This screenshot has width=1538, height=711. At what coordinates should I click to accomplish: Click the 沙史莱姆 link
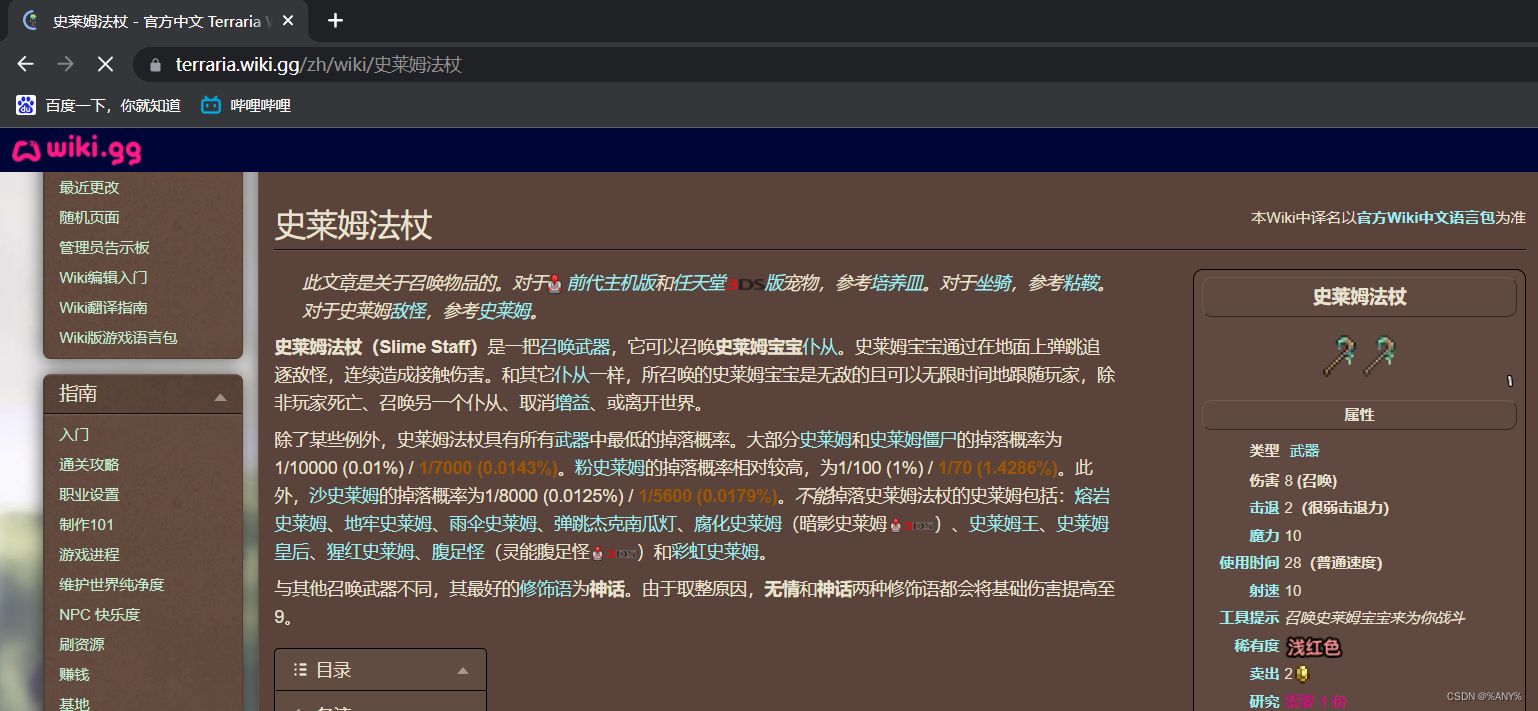coord(343,495)
